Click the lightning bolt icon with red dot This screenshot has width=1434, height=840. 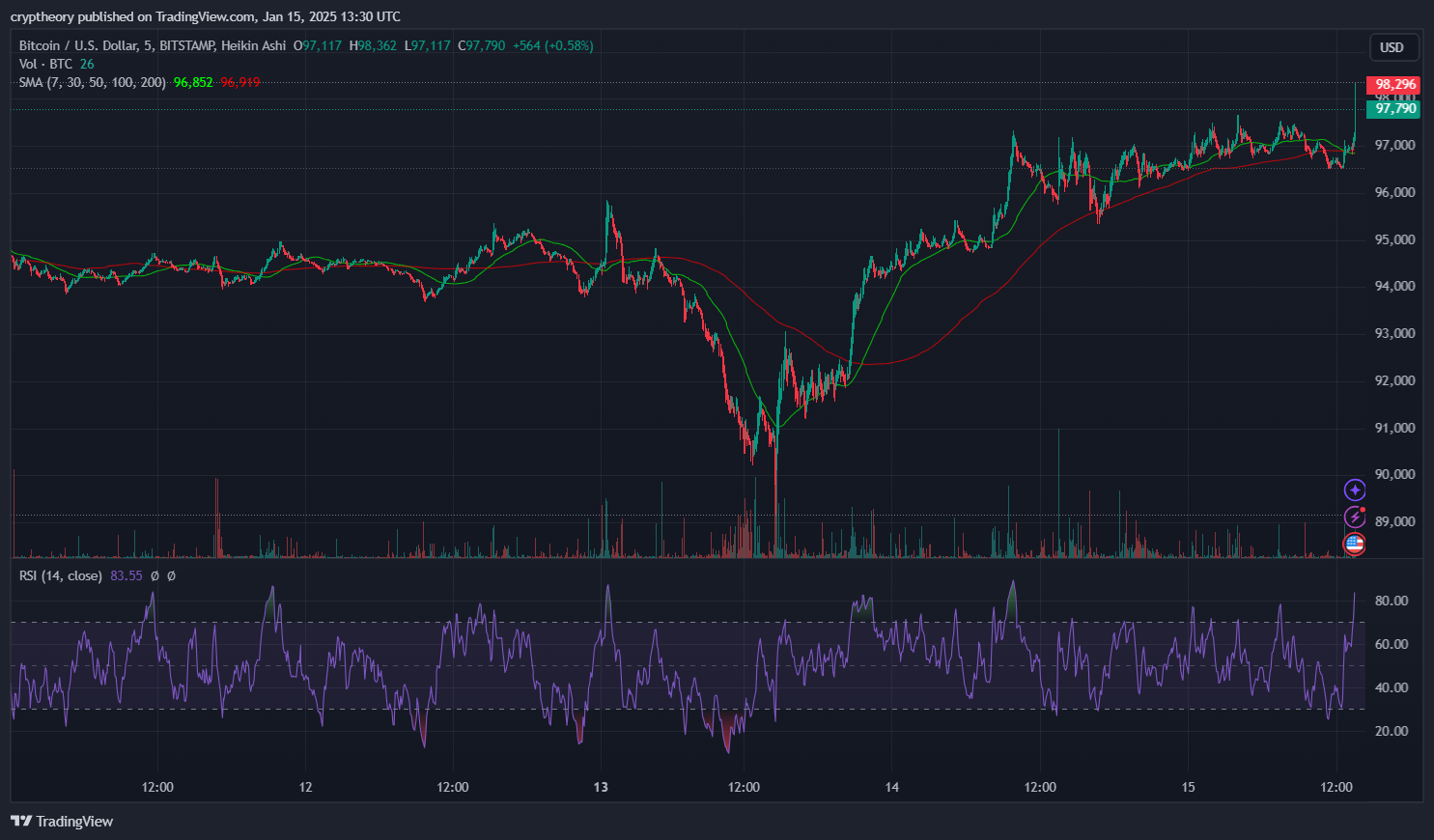[1355, 517]
